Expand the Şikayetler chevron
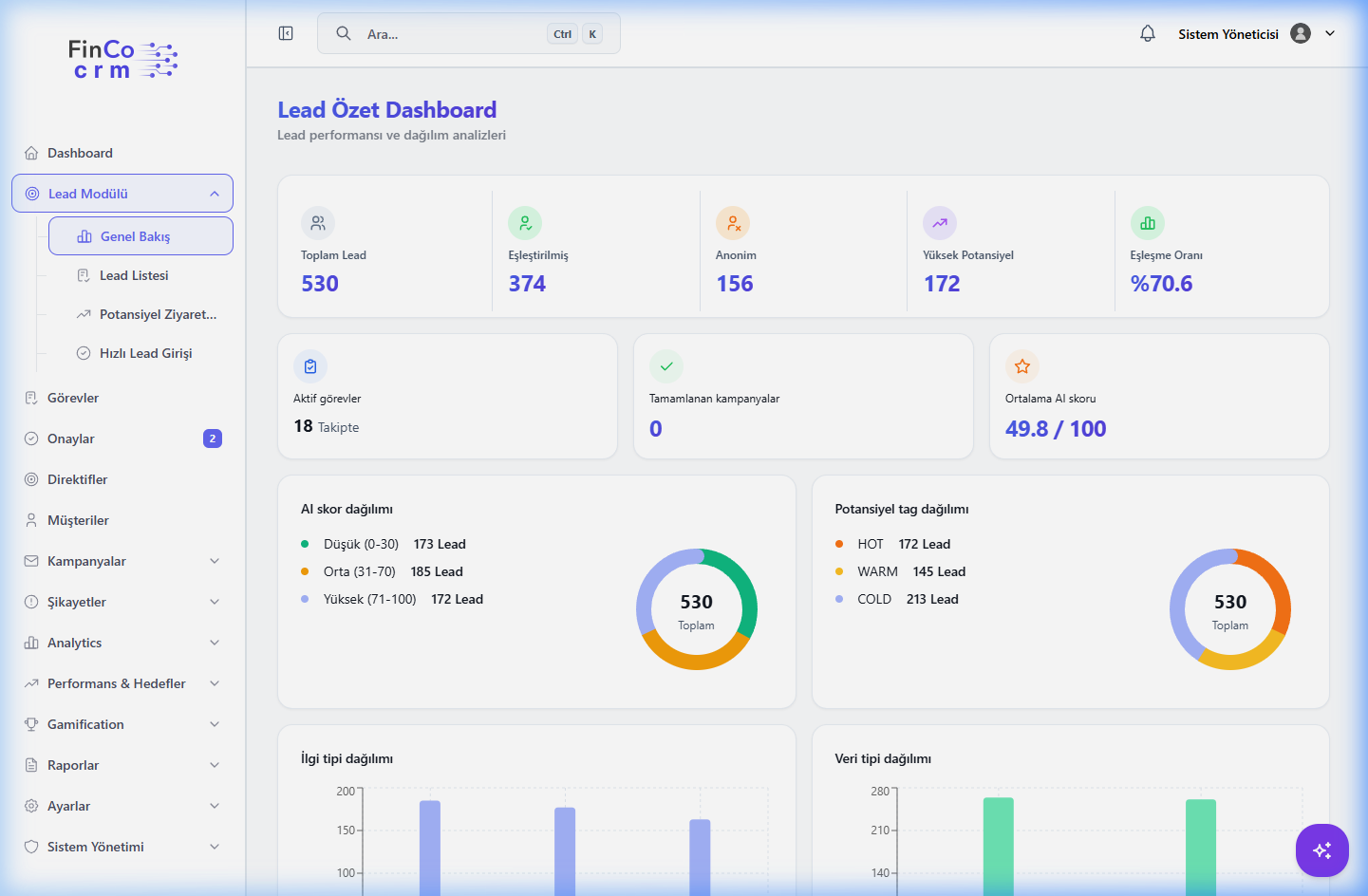 (x=215, y=602)
